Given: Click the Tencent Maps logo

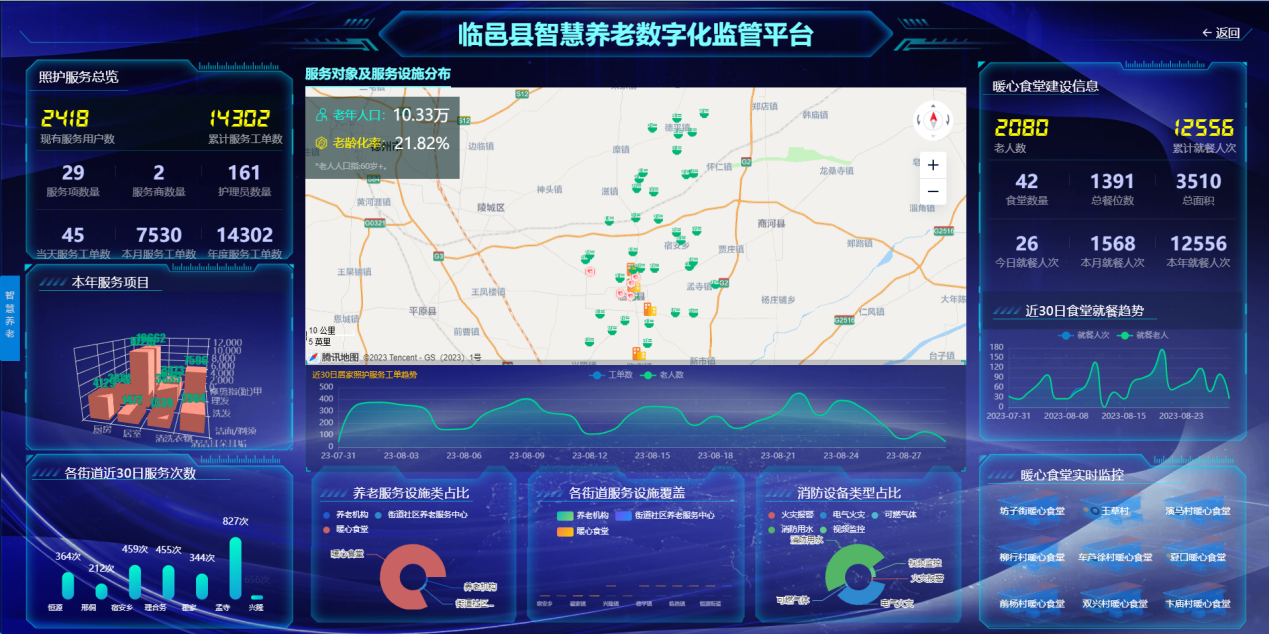Looking at the screenshot, I should click(314, 357).
